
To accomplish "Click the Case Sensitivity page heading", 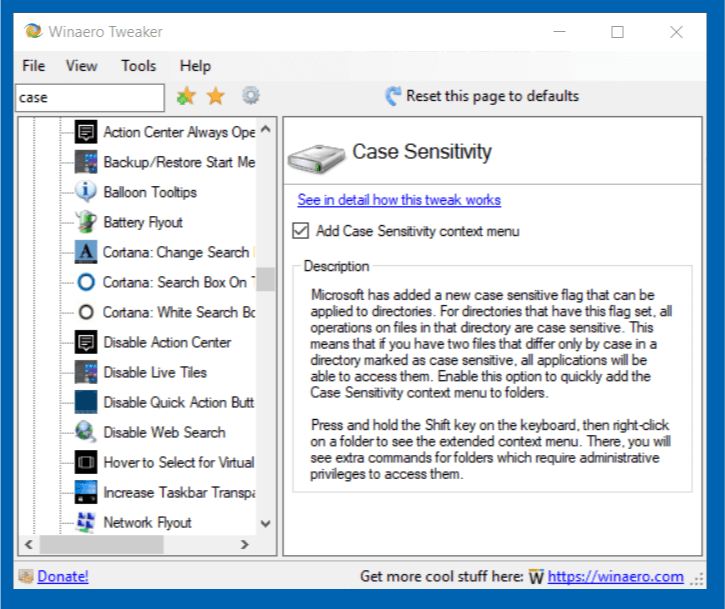I will pos(422,152).
